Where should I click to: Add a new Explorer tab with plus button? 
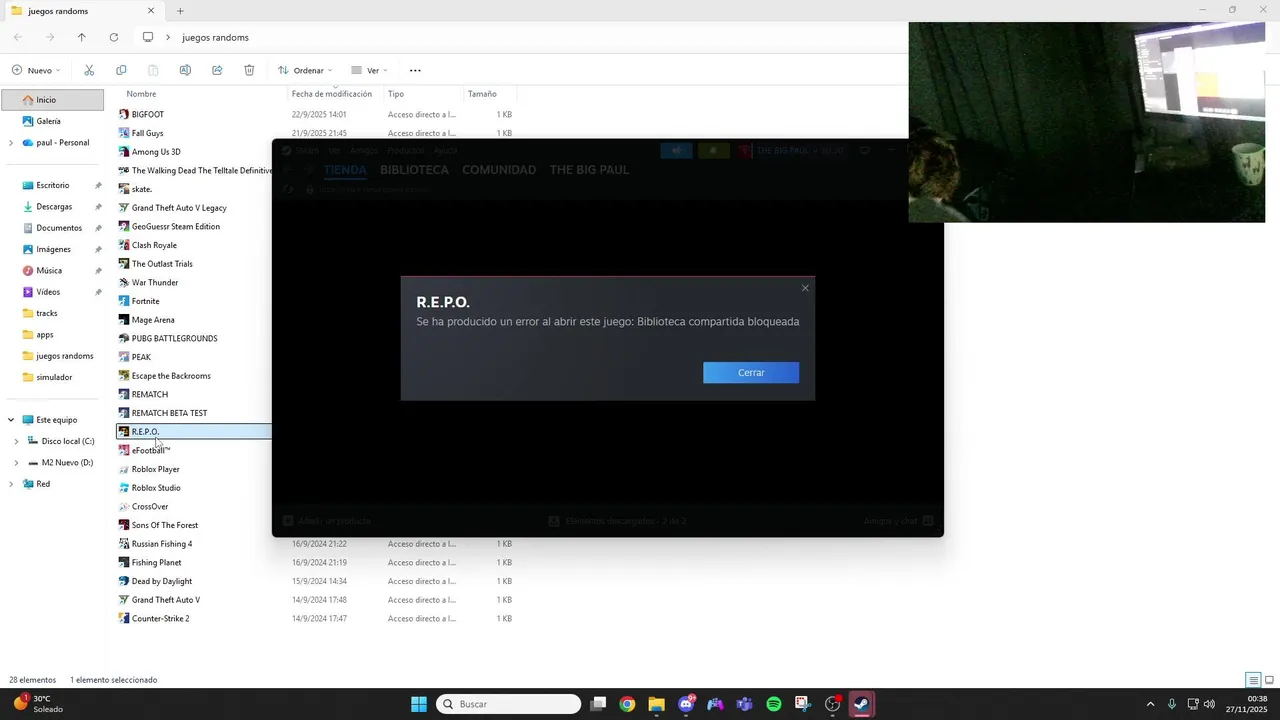pyautogui.click(x=180, y=11)
